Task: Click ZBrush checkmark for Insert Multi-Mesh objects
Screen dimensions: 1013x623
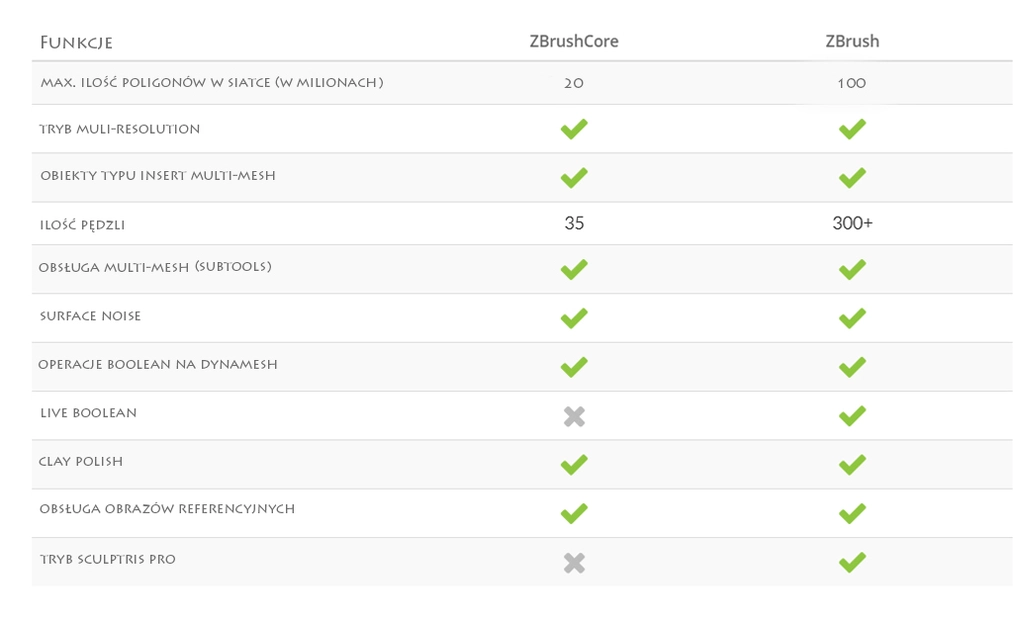Action: tap(852, 178)
